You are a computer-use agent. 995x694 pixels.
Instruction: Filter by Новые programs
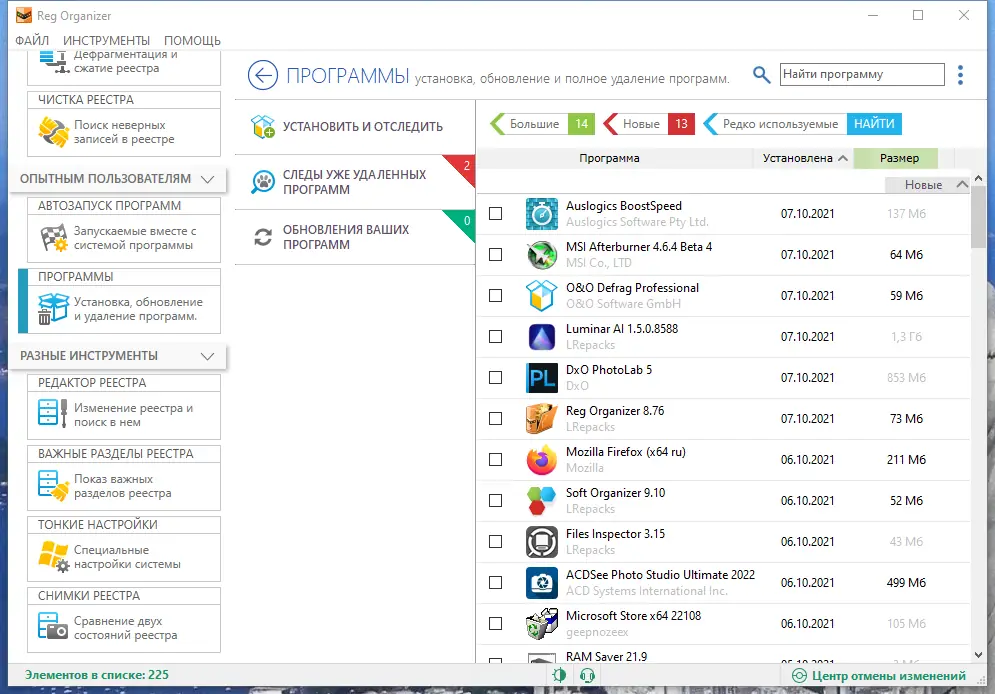pyautogui.click(x=649, y=124)
